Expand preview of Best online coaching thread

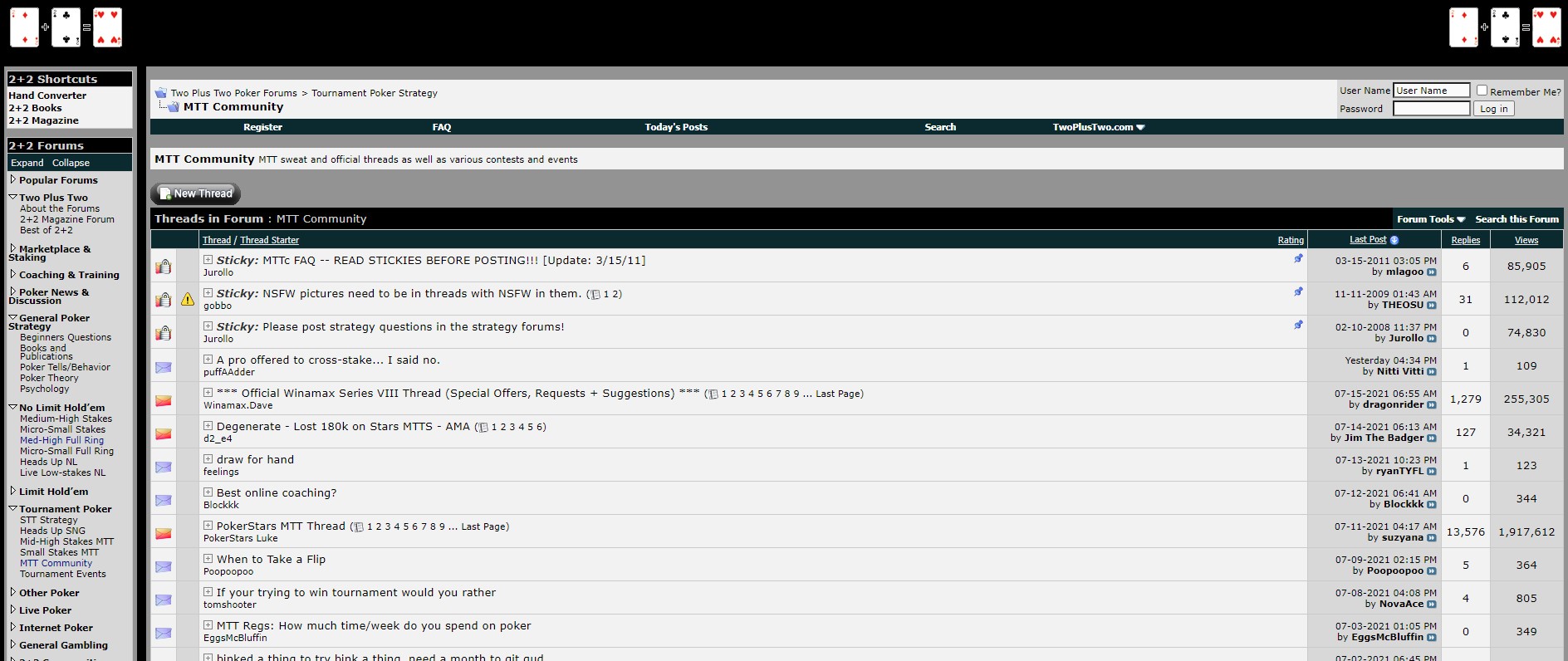click(208, 492)
